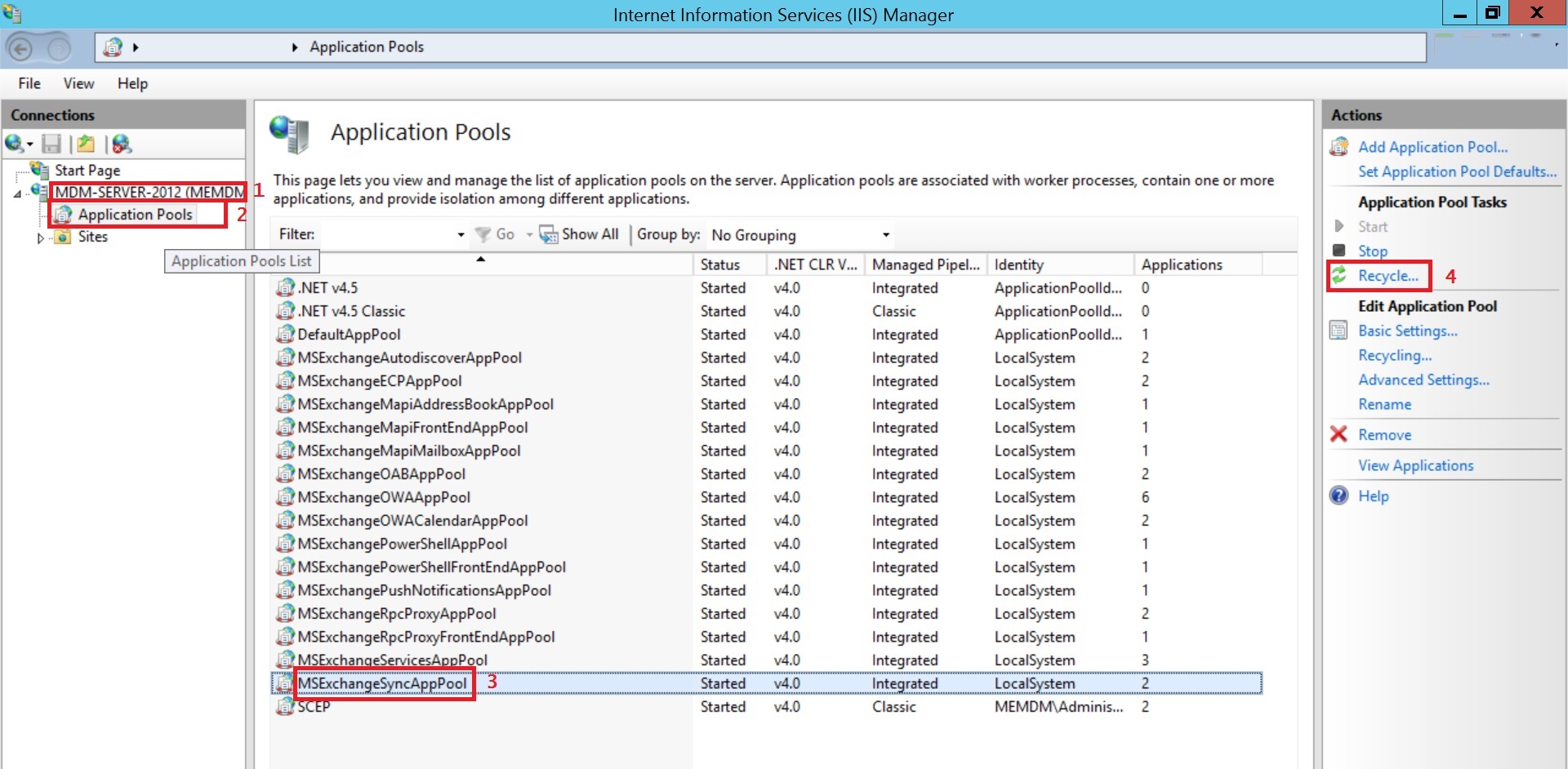Screen dimensions: 1568x769
Task: Click the Stop square icon
Action: click(1339, 250)
